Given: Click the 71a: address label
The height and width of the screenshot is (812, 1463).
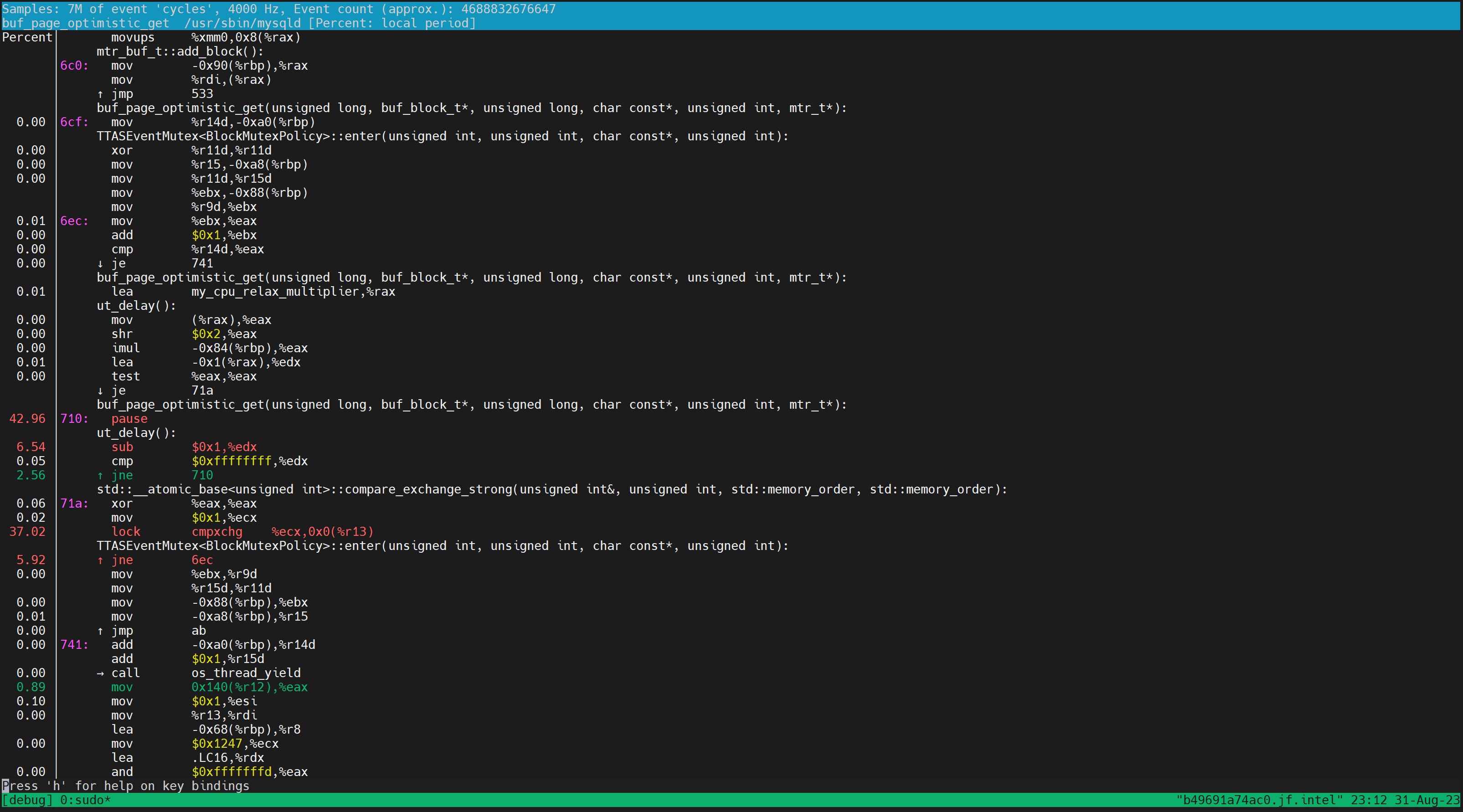Looking at the screenshot, I should pos(74,504).
